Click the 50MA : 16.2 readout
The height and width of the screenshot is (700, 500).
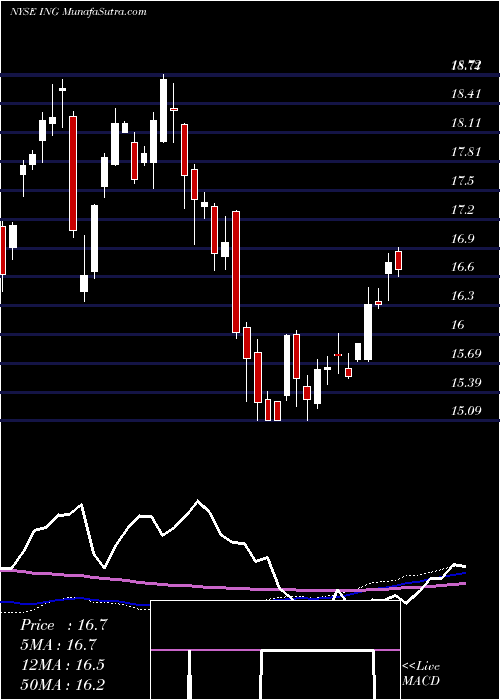pyautogui.click(x=62, y=684)
